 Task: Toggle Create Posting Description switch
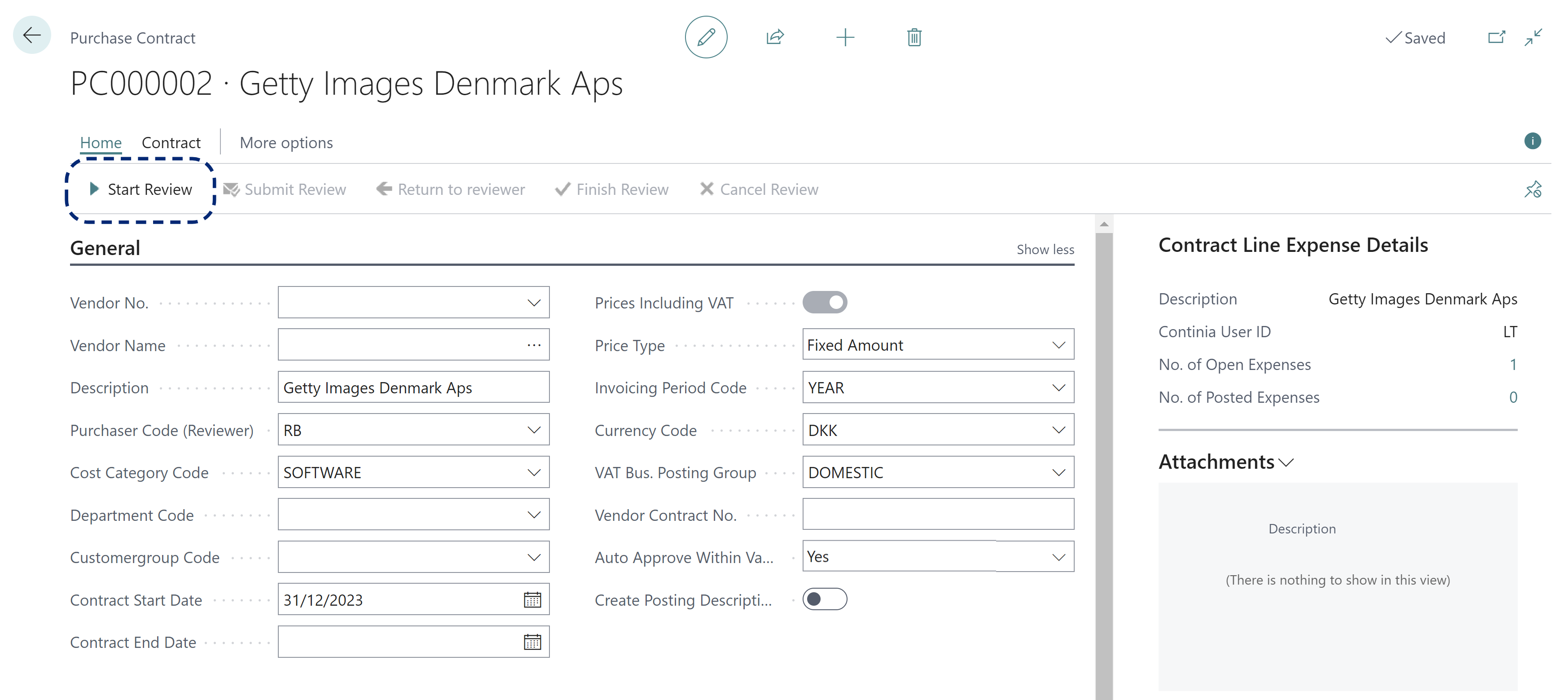pos(824,599)
